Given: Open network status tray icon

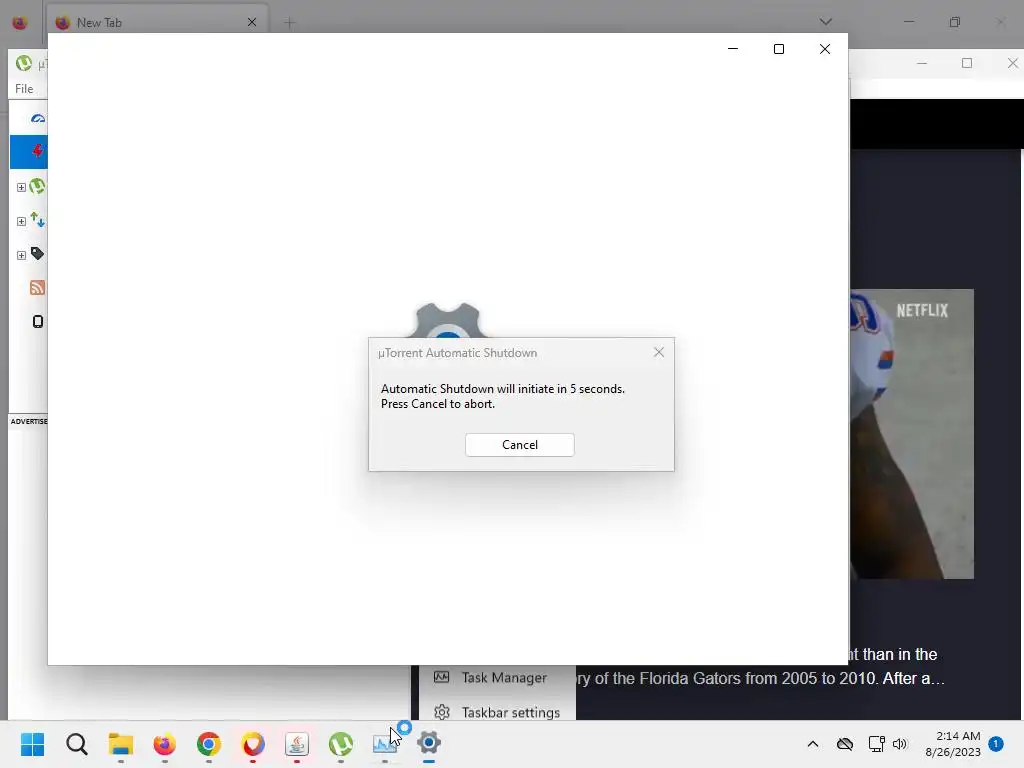Looking at the screenshot, I should point(876,744).
